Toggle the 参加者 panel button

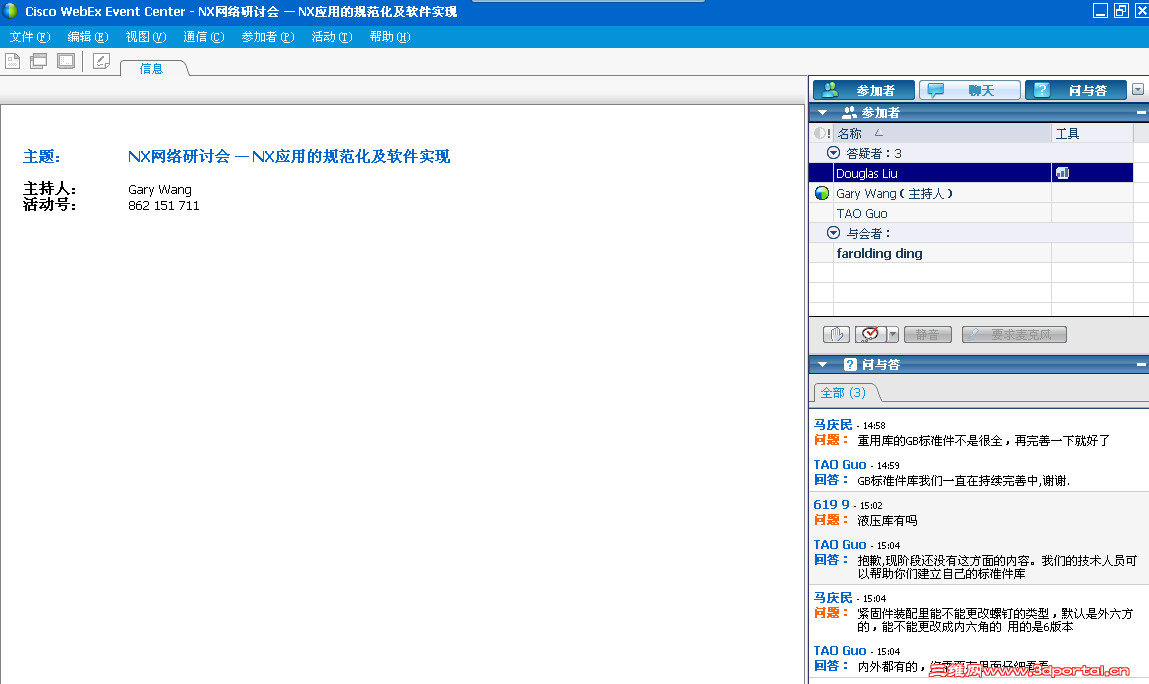tap(863, 90)
